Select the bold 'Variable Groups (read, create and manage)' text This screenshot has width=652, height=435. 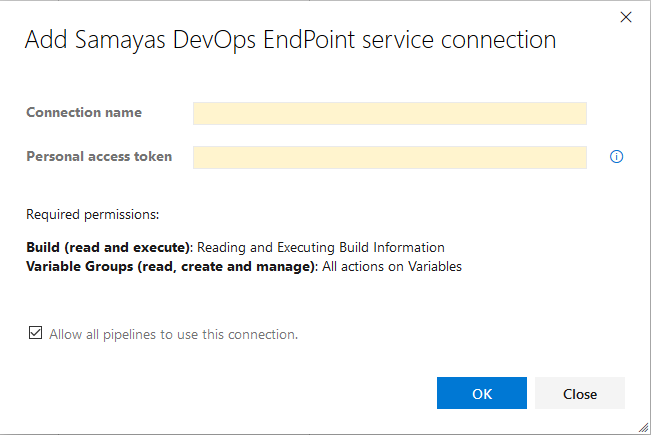[x=170, y=266]
